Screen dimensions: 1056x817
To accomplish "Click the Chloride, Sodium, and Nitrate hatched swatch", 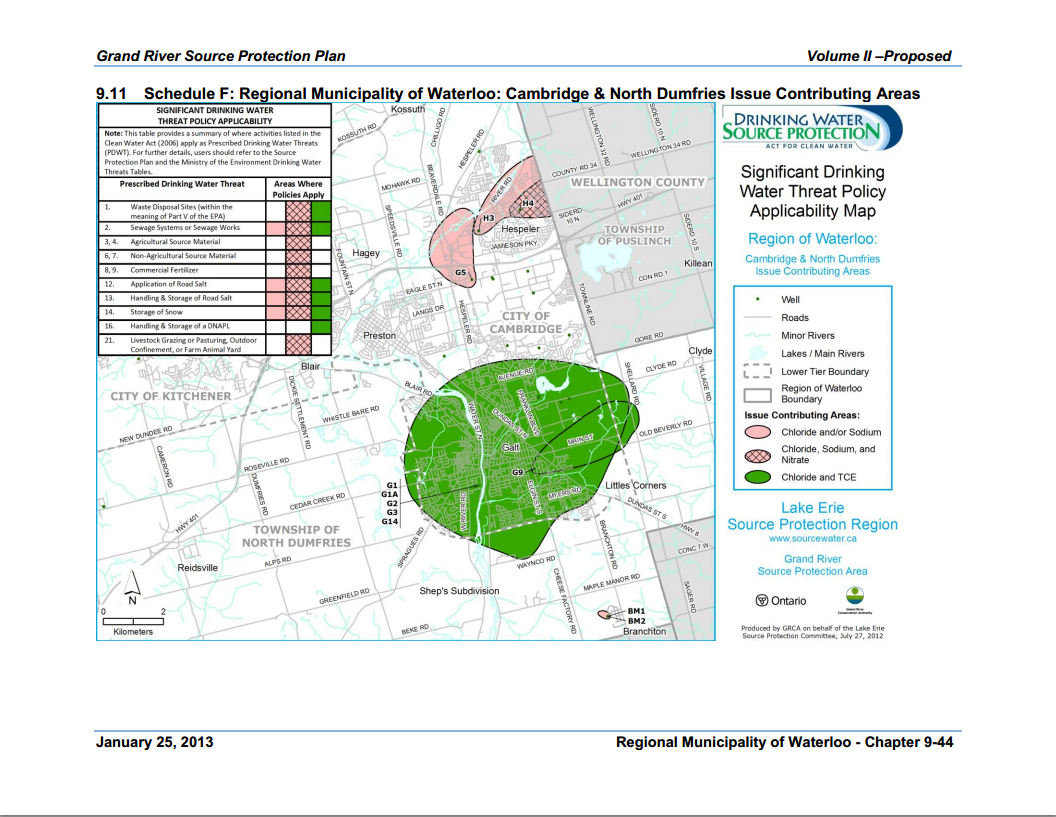I will pos(758,455).
